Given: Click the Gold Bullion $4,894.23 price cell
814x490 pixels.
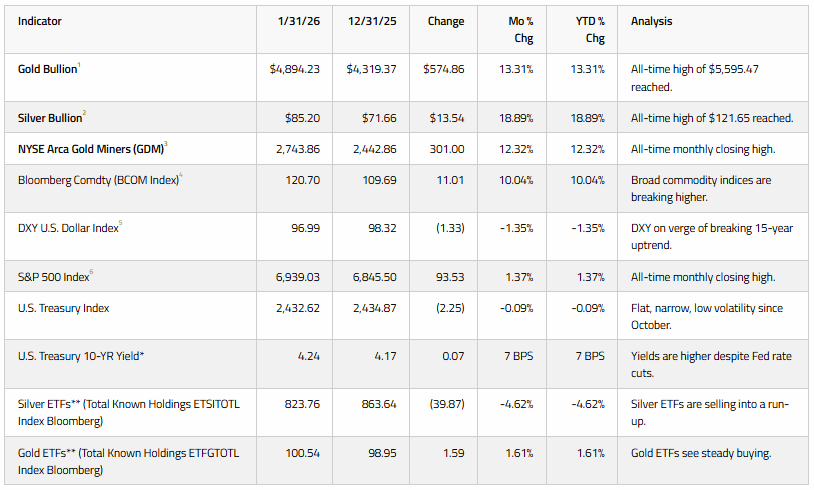Looking at the screenshot, I should tap(295, 69).
